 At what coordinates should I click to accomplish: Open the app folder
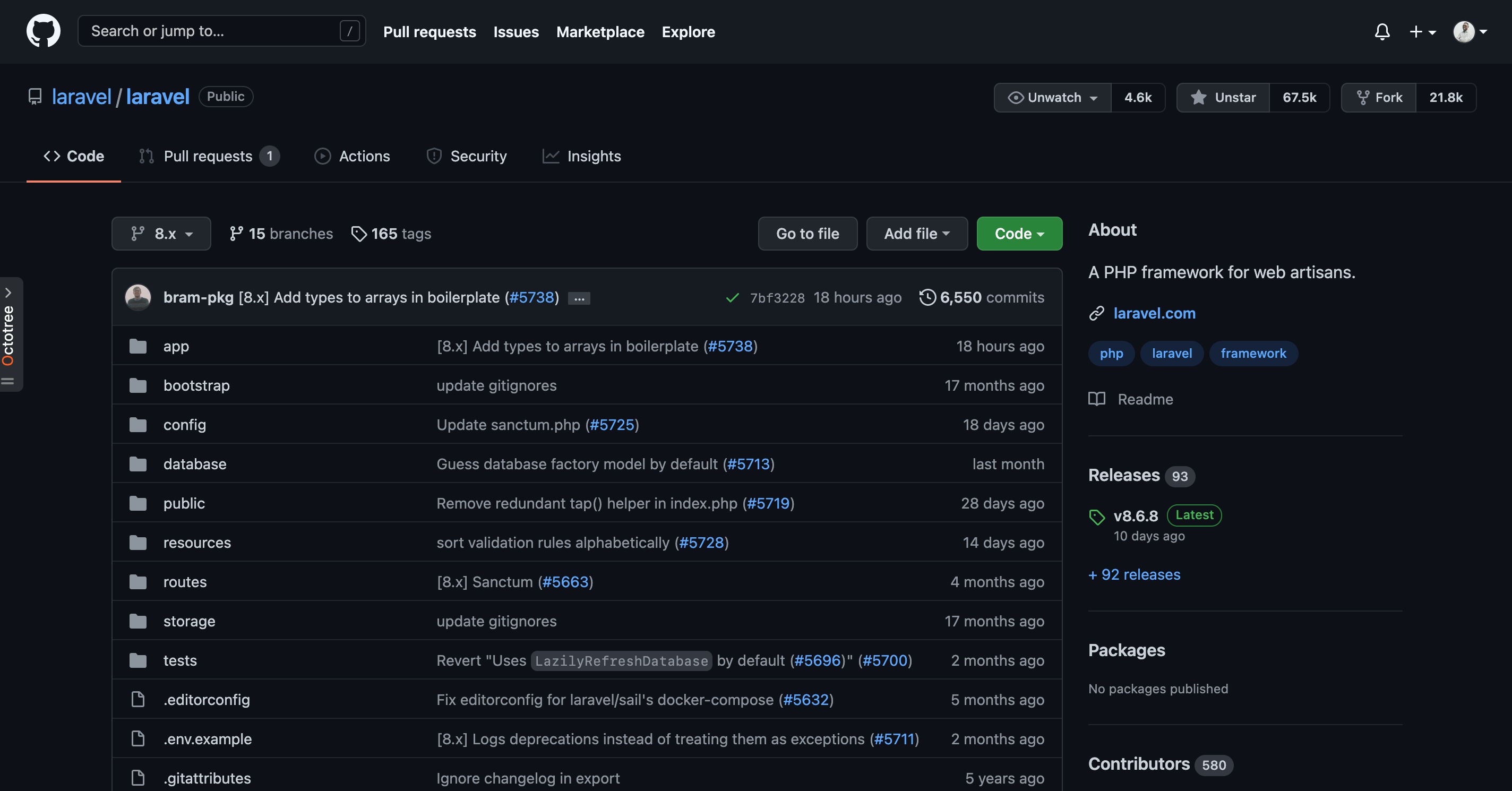pos(176,346)
